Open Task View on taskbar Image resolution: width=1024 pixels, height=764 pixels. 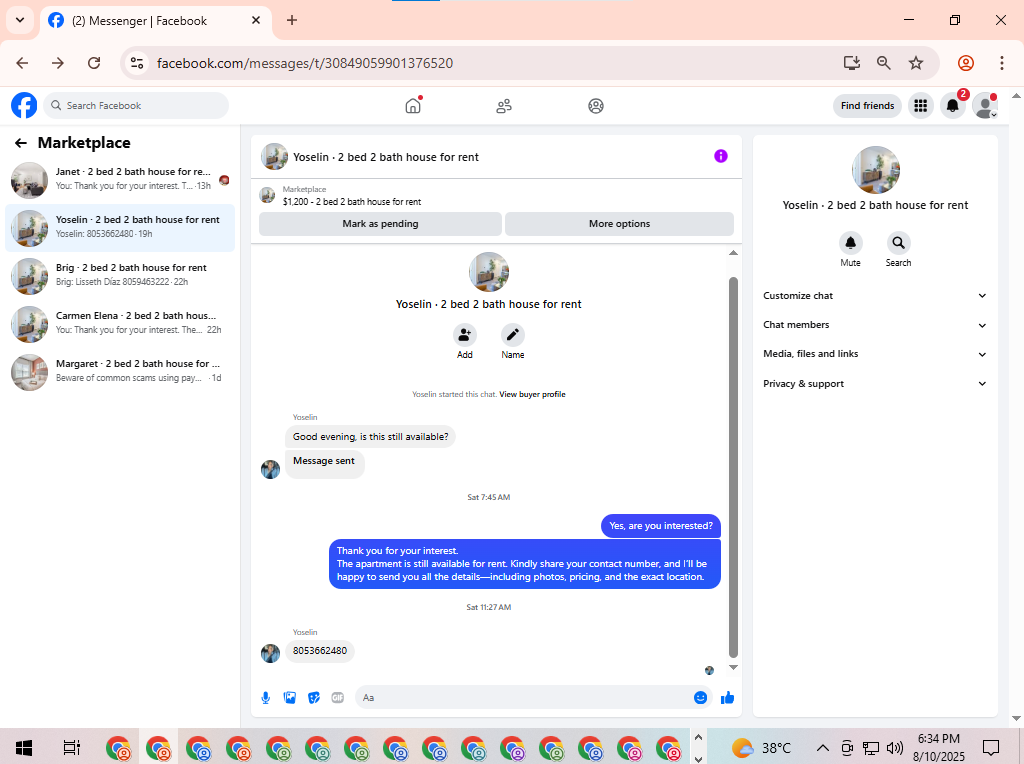pyautogui.click(x=71, y=748)
